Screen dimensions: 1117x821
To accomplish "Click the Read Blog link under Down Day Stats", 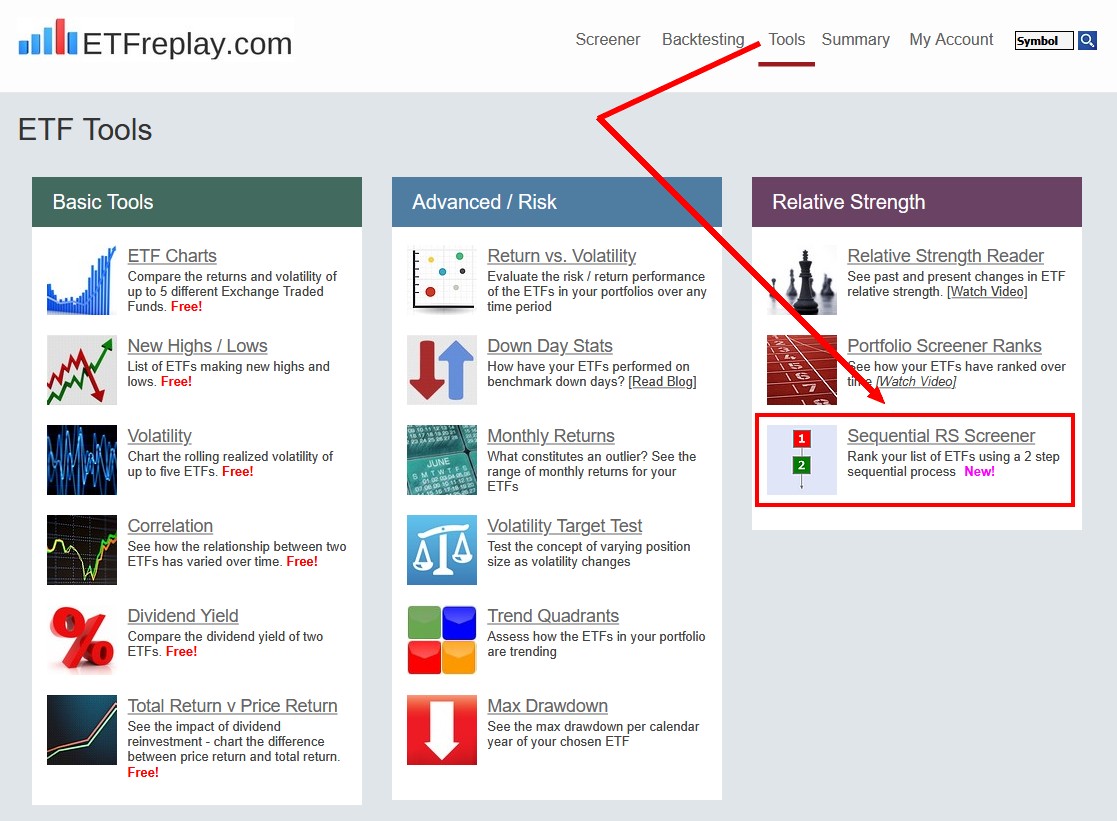I will pyautogui.click(x=663, y=381).
